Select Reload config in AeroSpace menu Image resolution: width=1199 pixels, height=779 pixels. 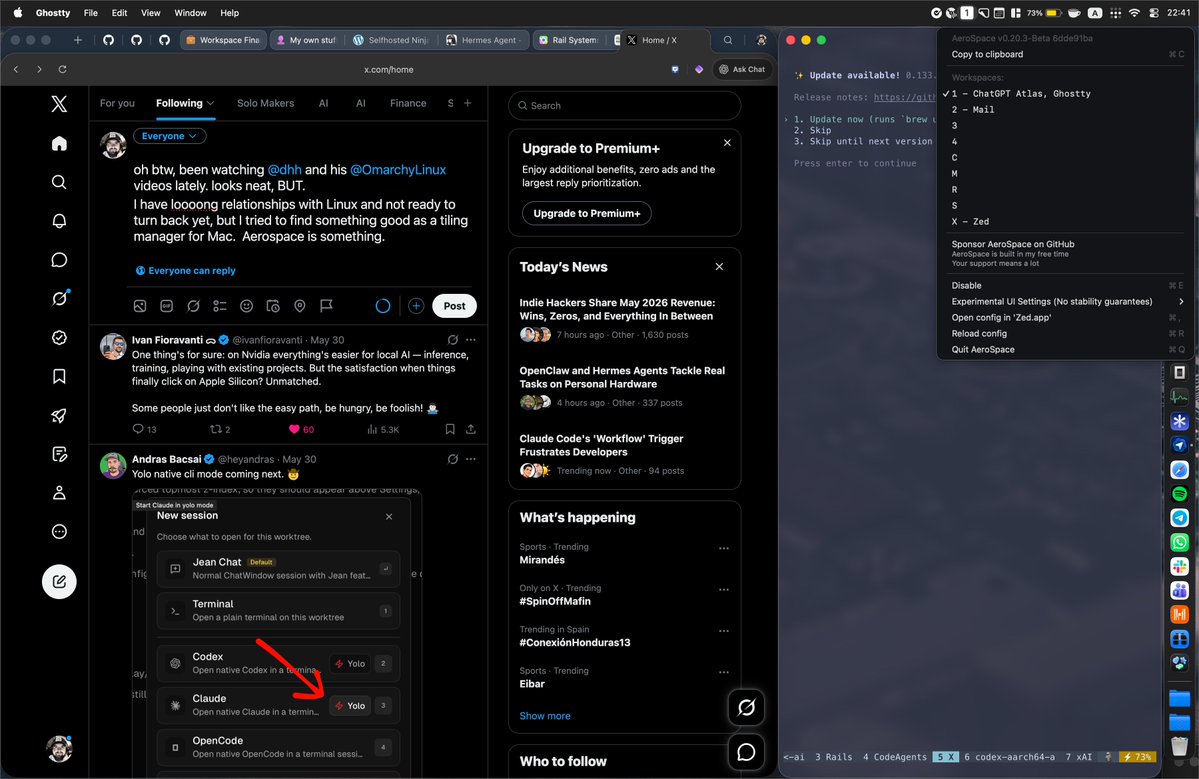(1064, 333)
